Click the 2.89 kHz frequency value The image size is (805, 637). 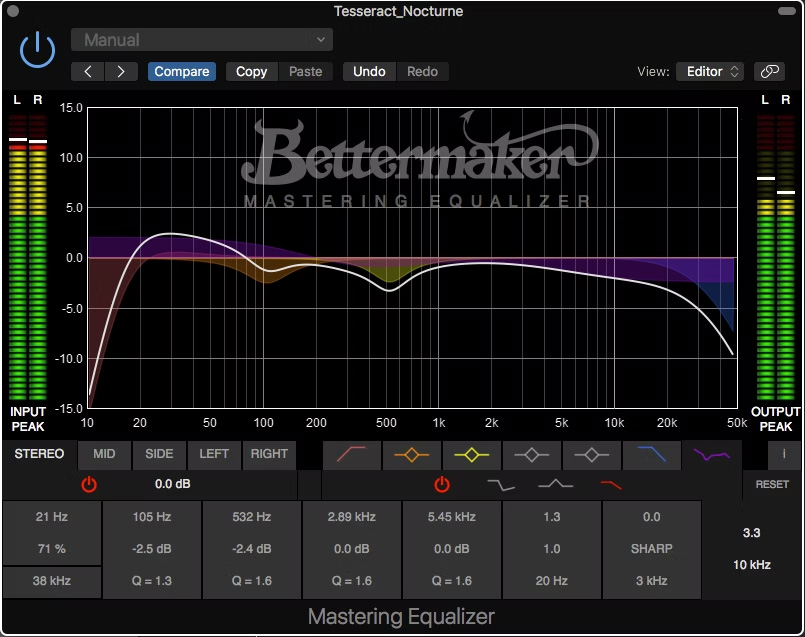[352, 517]
